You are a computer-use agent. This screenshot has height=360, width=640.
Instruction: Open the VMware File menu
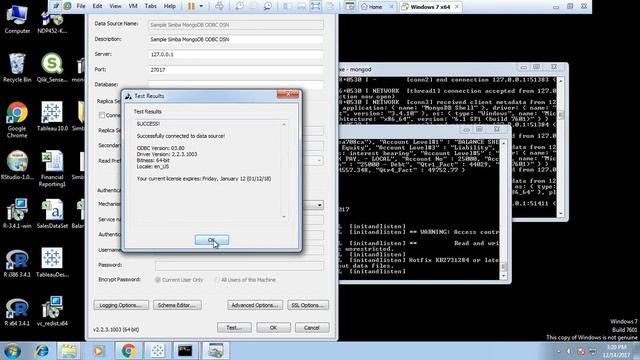pyautogui.click(x=81, y=6)
